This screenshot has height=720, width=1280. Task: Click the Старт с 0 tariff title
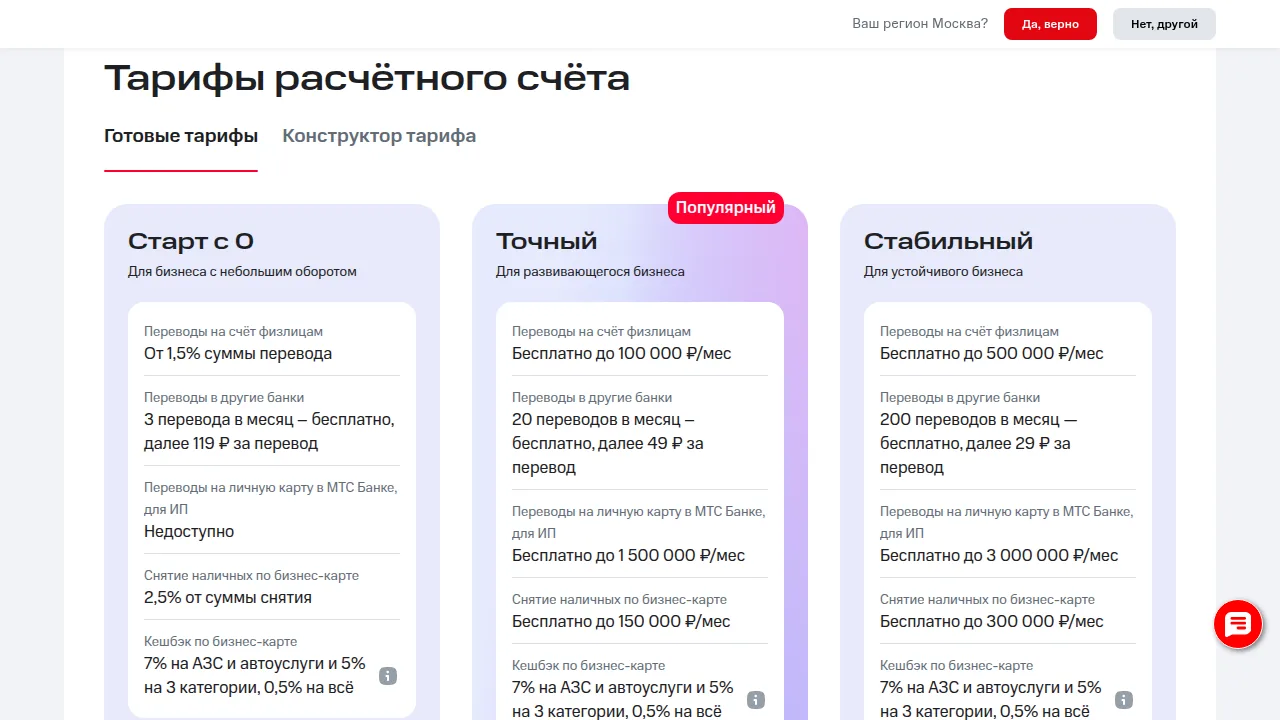point(191,241)
